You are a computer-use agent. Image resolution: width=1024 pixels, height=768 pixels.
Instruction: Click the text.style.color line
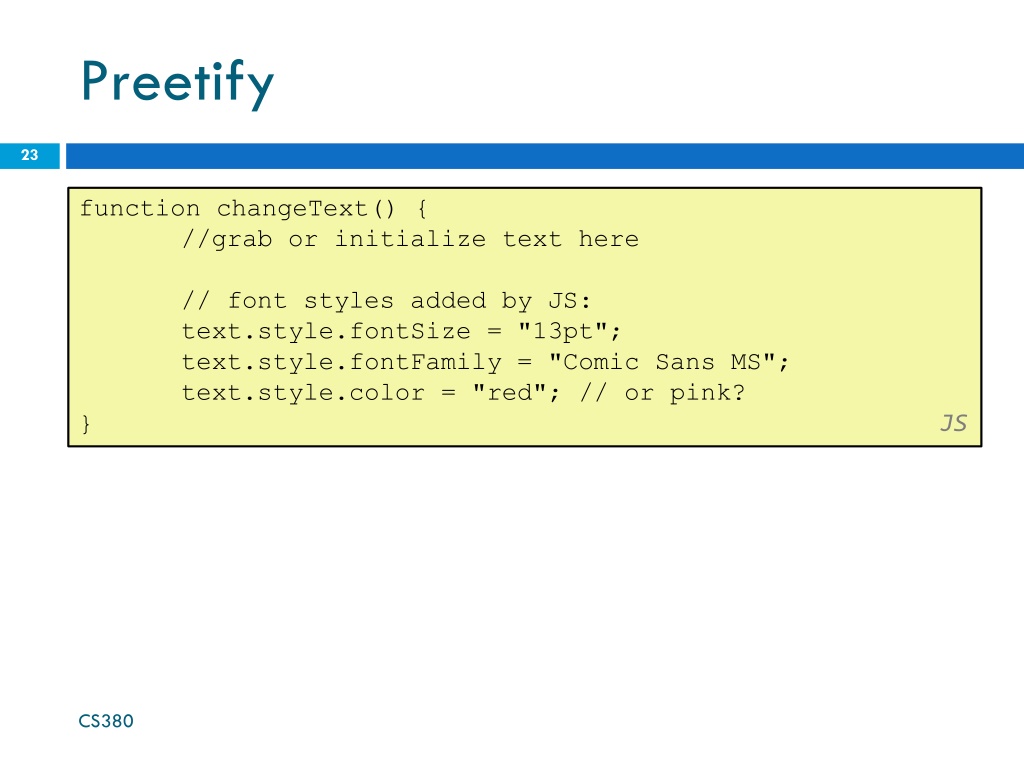click(x=463, y=393)
